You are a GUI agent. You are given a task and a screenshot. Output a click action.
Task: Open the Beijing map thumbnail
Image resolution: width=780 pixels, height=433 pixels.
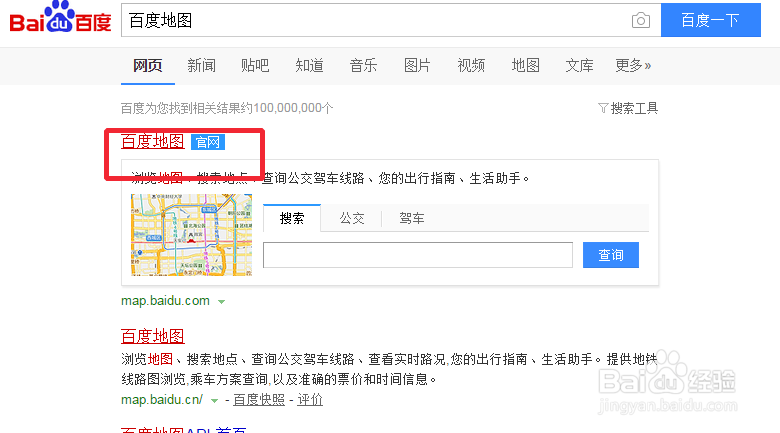coord(192,235)
